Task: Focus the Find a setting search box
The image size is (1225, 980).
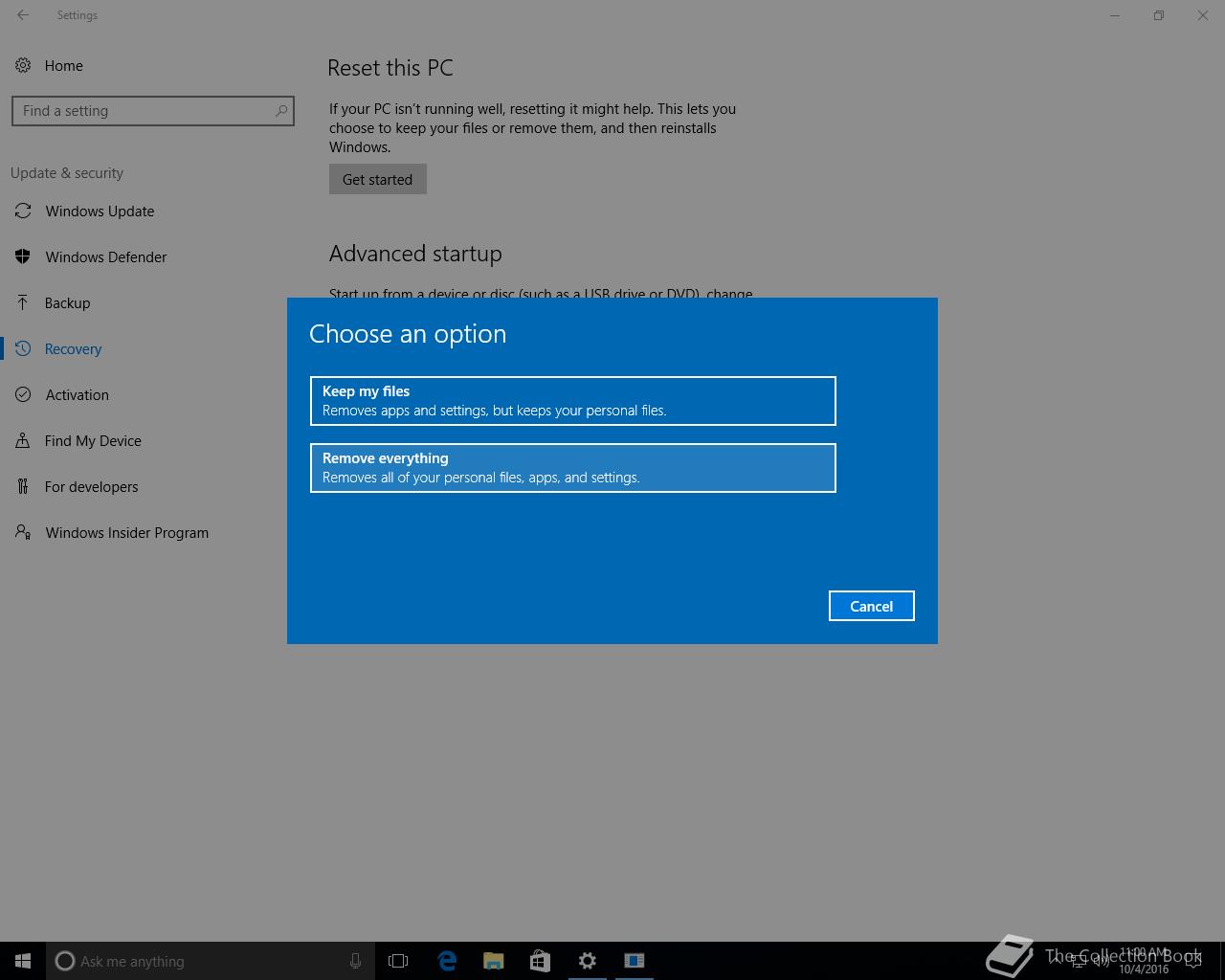Action: (x=153, y=111)
